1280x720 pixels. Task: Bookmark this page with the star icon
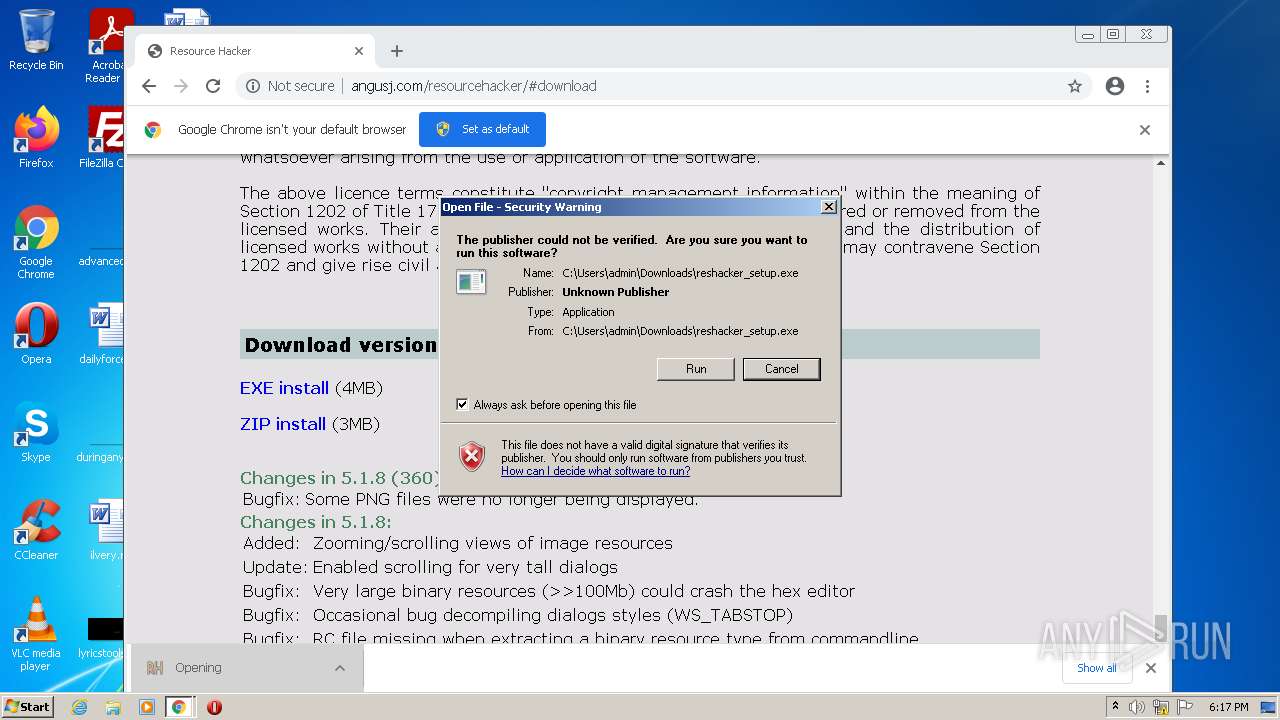click(x=1075, y=86)
